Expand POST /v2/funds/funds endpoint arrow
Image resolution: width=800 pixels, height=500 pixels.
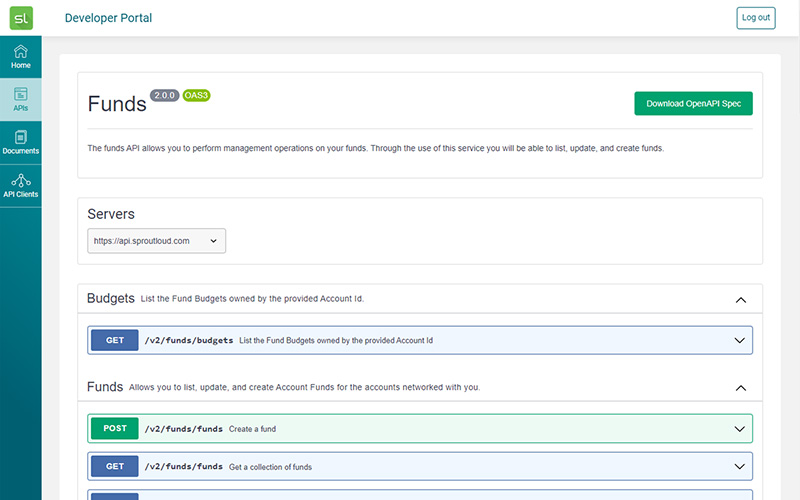pos(740,429)
